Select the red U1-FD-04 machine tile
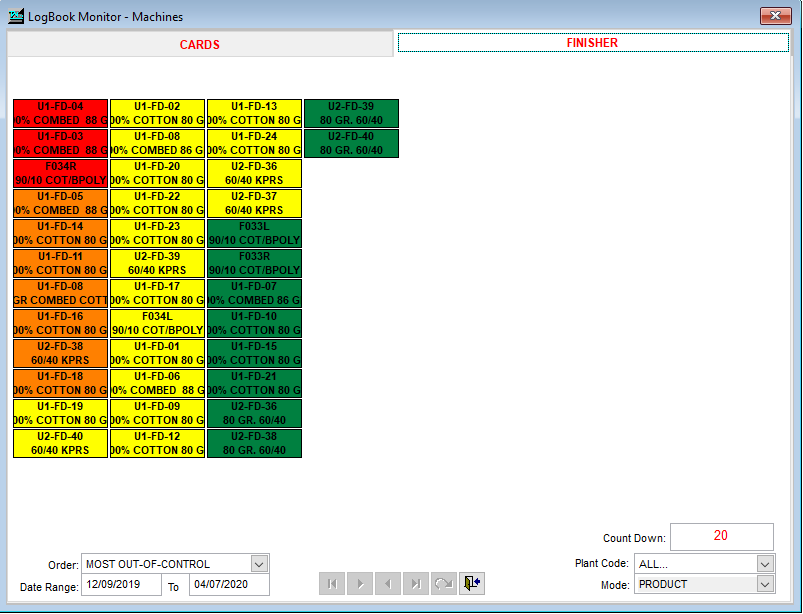This screenshot has width=803, height=614. [60, 113]
